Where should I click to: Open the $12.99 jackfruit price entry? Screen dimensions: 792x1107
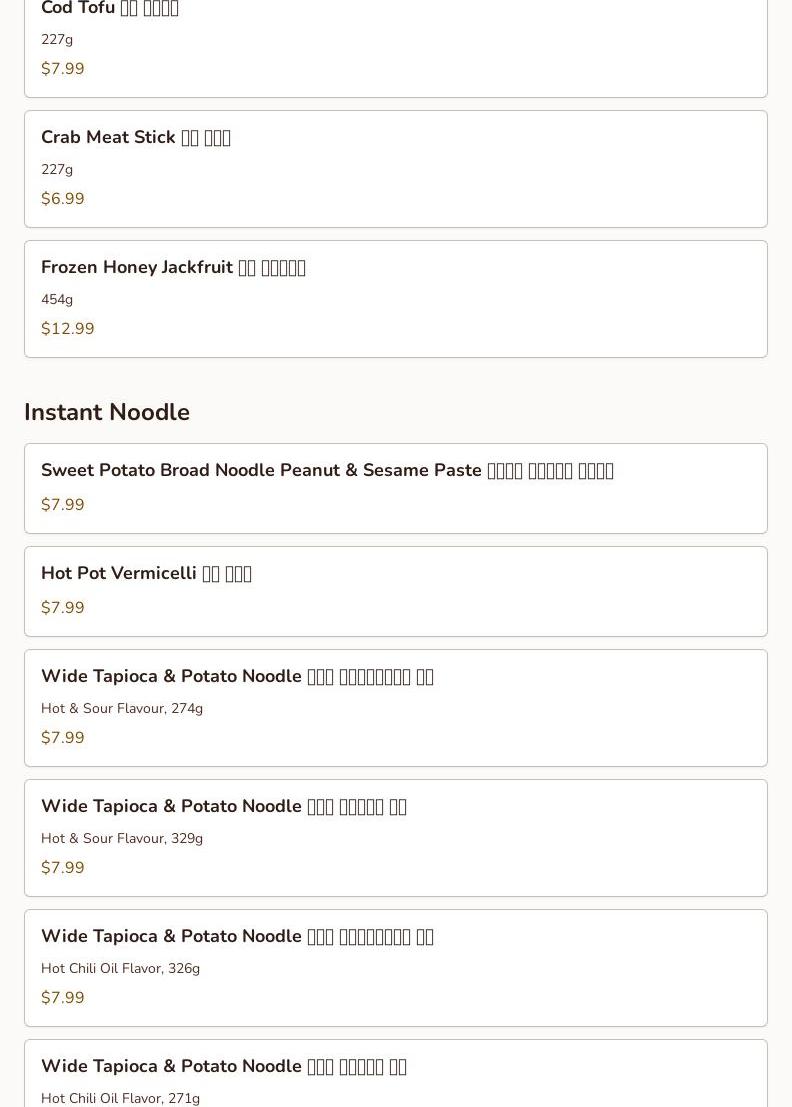pyautogui.click(x=68, y=328)
